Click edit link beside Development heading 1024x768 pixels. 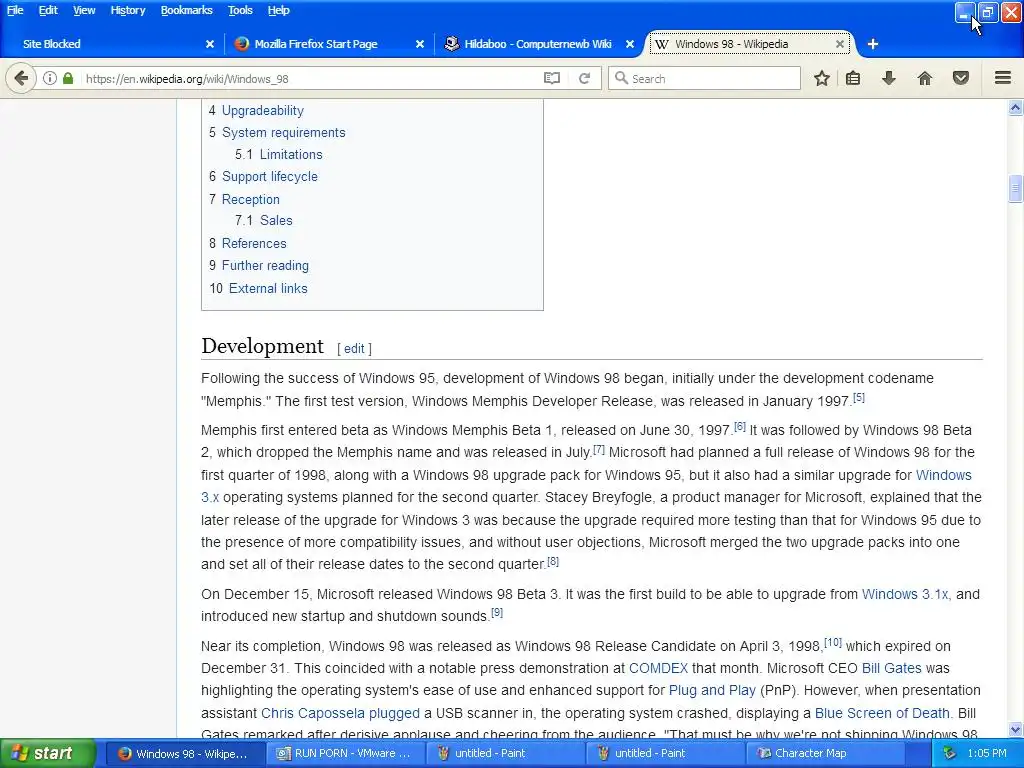(354, 349)
